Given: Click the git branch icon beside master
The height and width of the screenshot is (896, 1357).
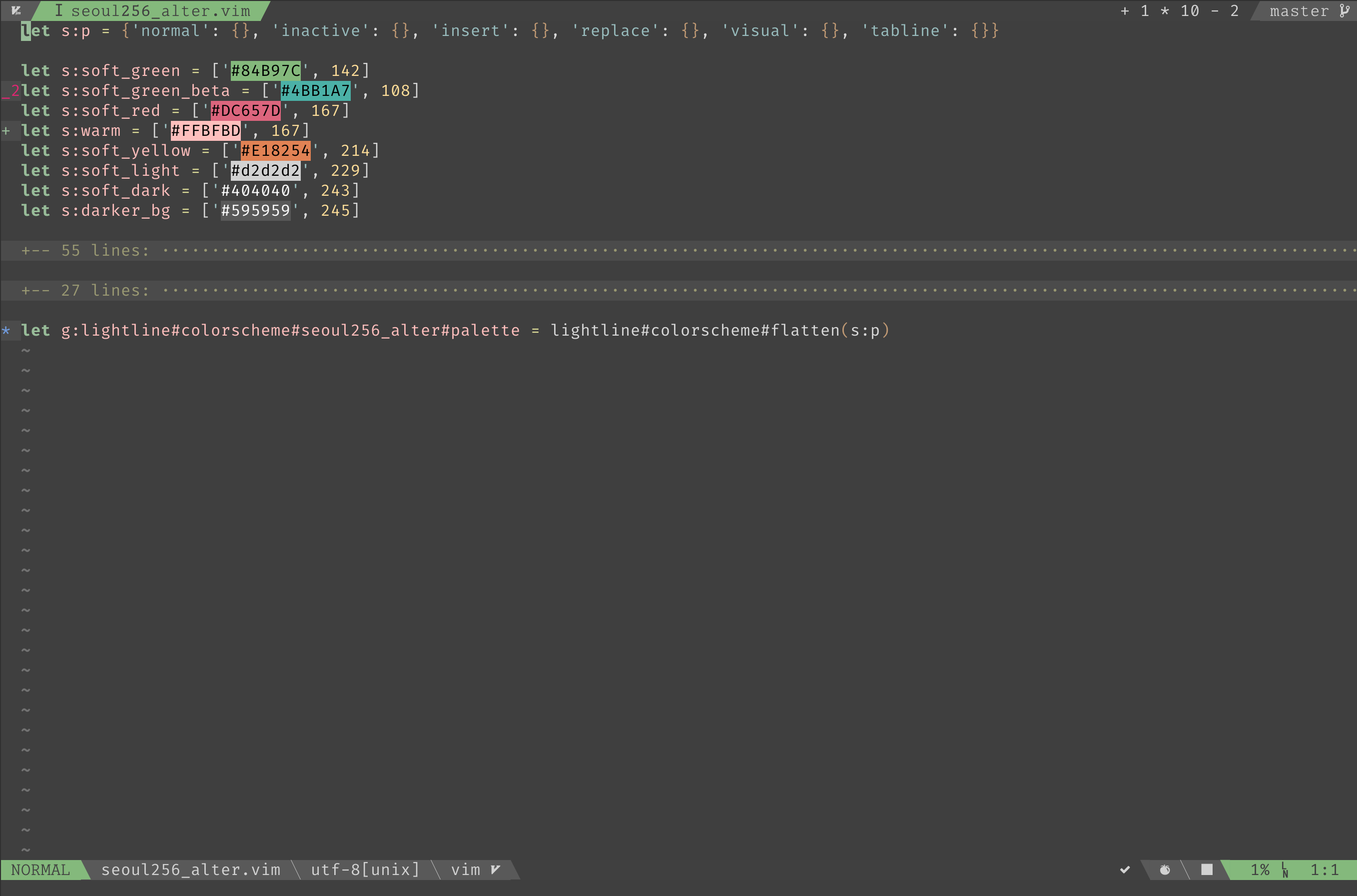Looking at the screenshot, I should (1344, 11).
